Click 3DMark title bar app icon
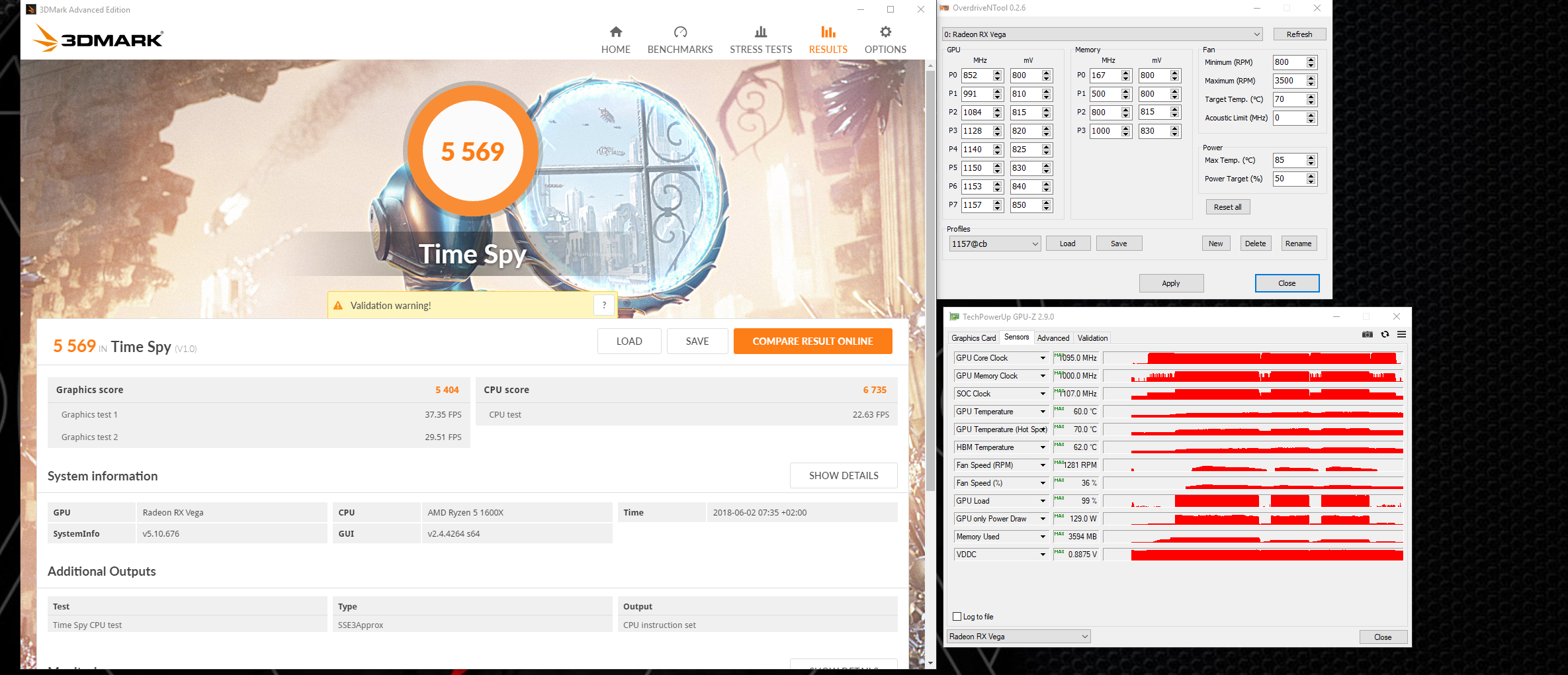Image resolution: width=1568 pixels, height=675 pixels. [31, 9]
